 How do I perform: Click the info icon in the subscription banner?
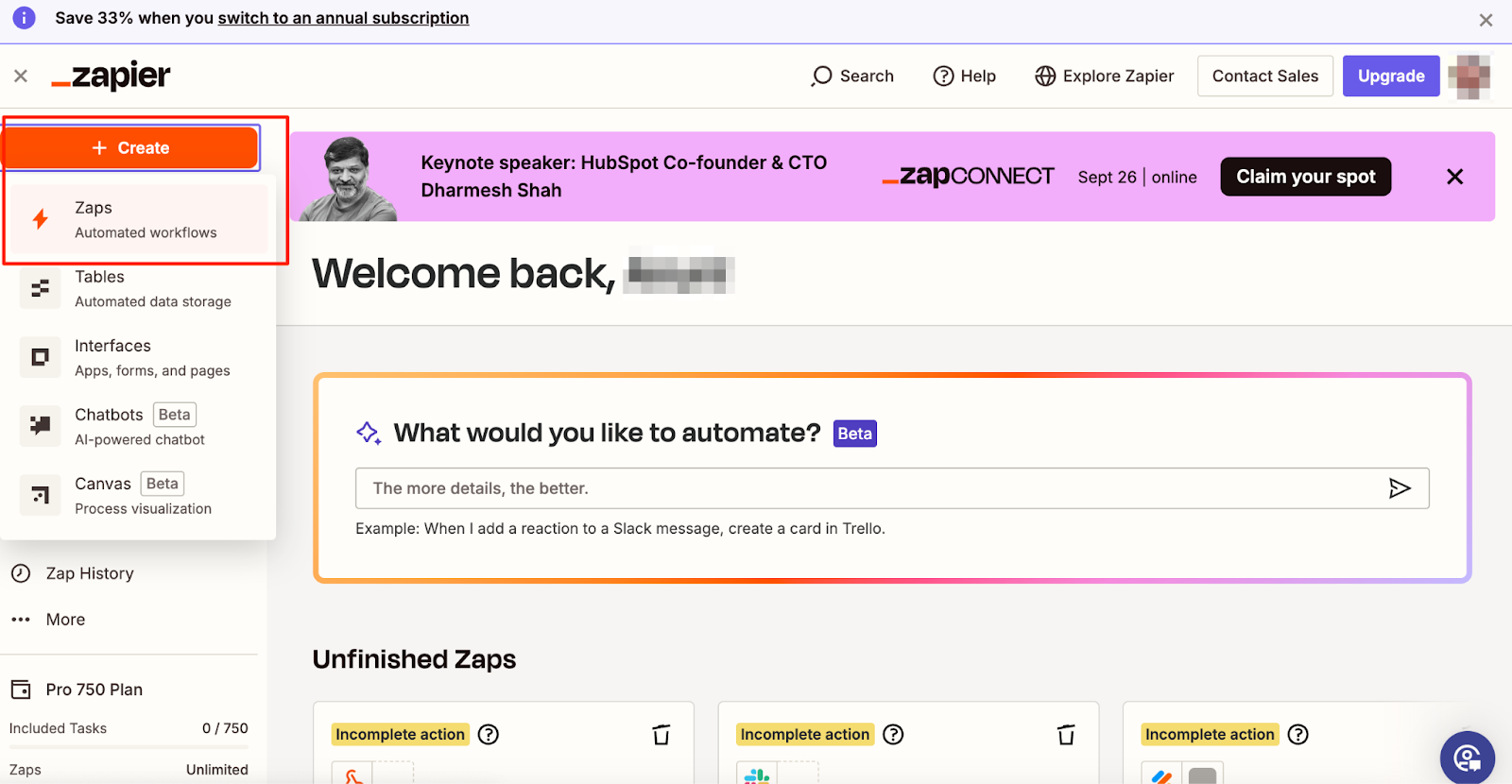(x=24, y=18)
